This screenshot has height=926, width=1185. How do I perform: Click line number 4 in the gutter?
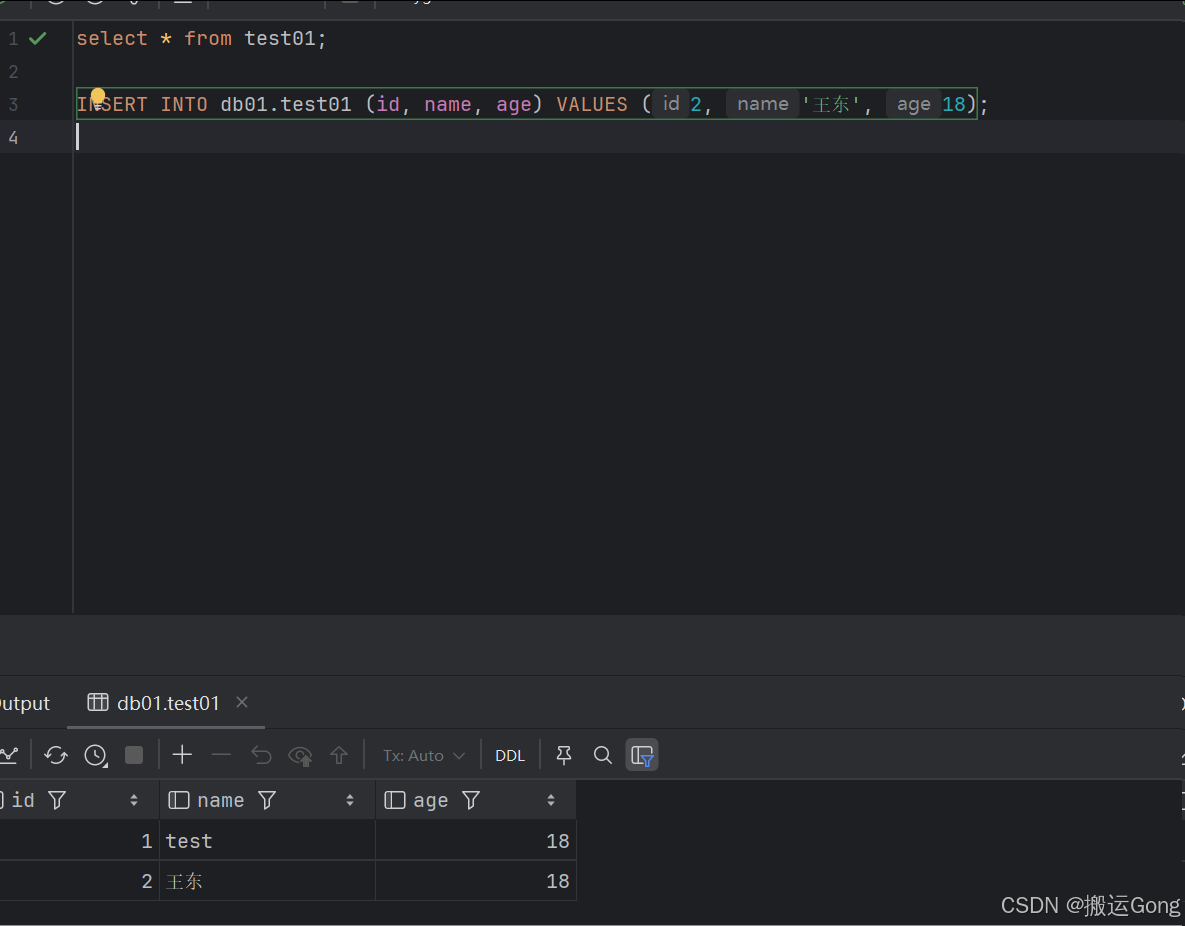point(14,138)
